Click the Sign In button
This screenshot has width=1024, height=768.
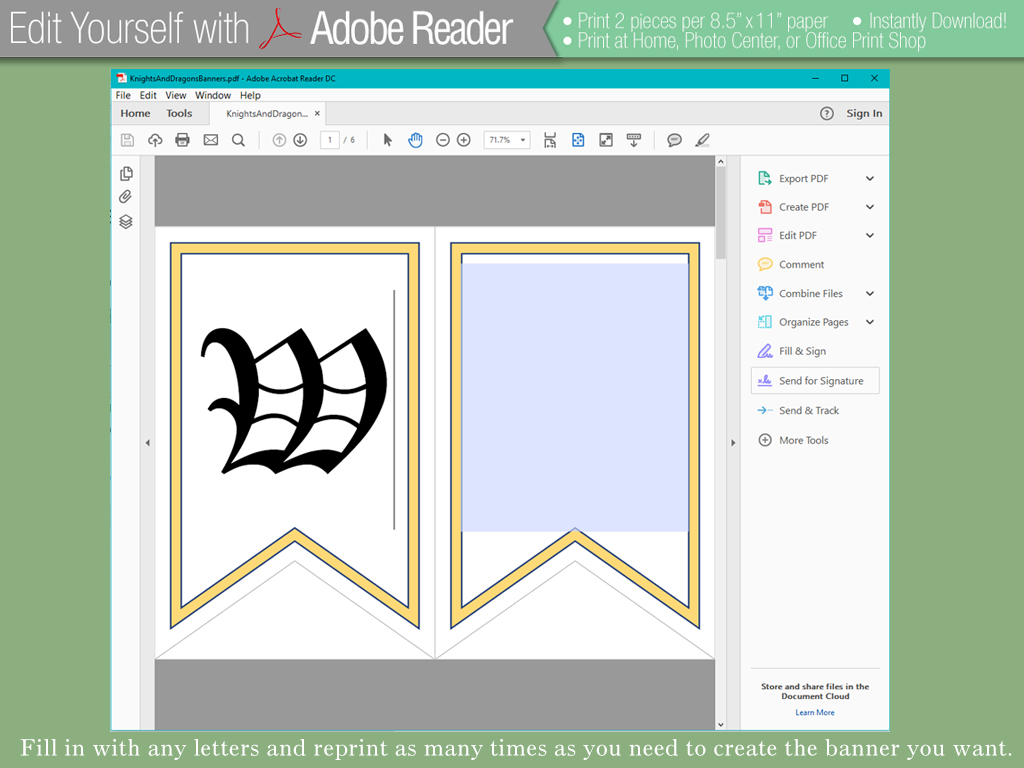click(x=864, y=114)
